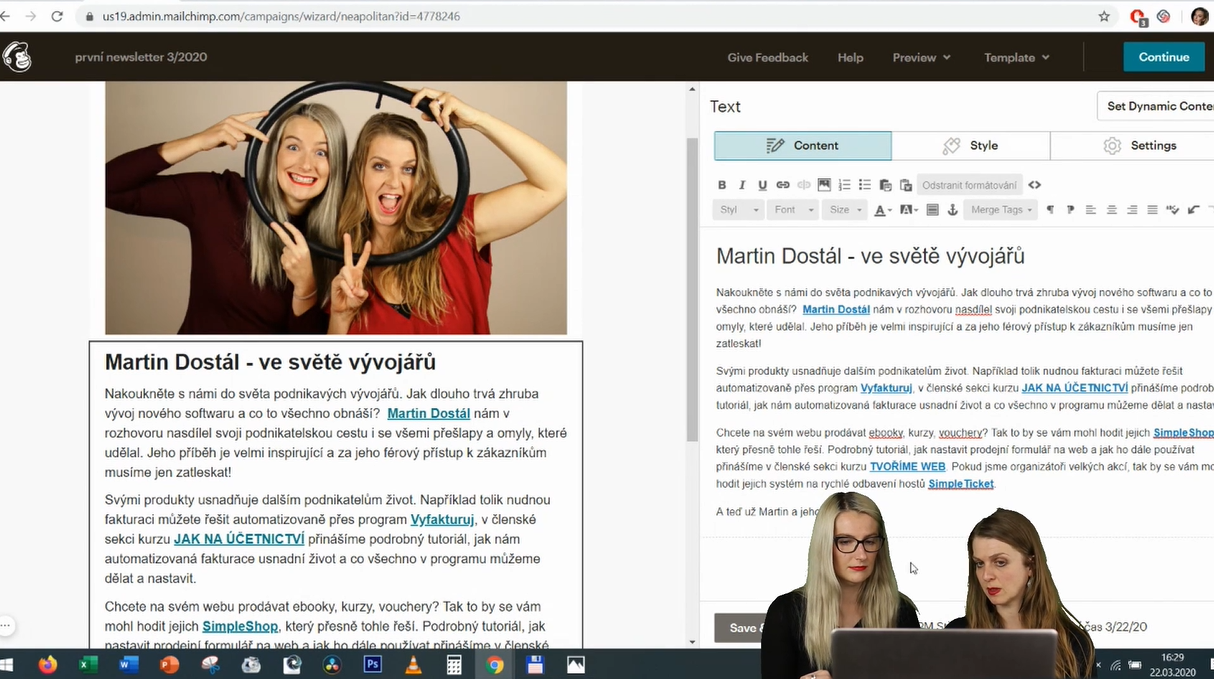This screenshot has width=1215, height=680.
Task: Open PowerPoint from the taskbar
Action: pos(169,664)
